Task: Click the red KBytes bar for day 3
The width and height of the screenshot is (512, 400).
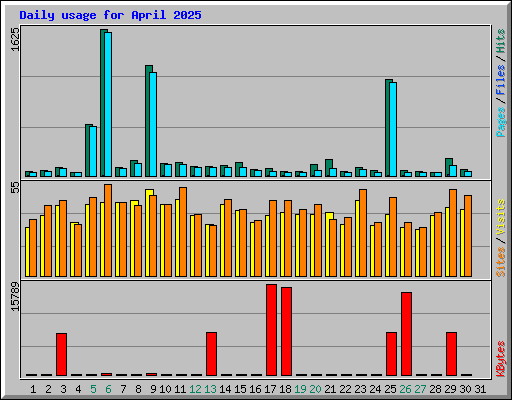Action: (x=61, y=355)
